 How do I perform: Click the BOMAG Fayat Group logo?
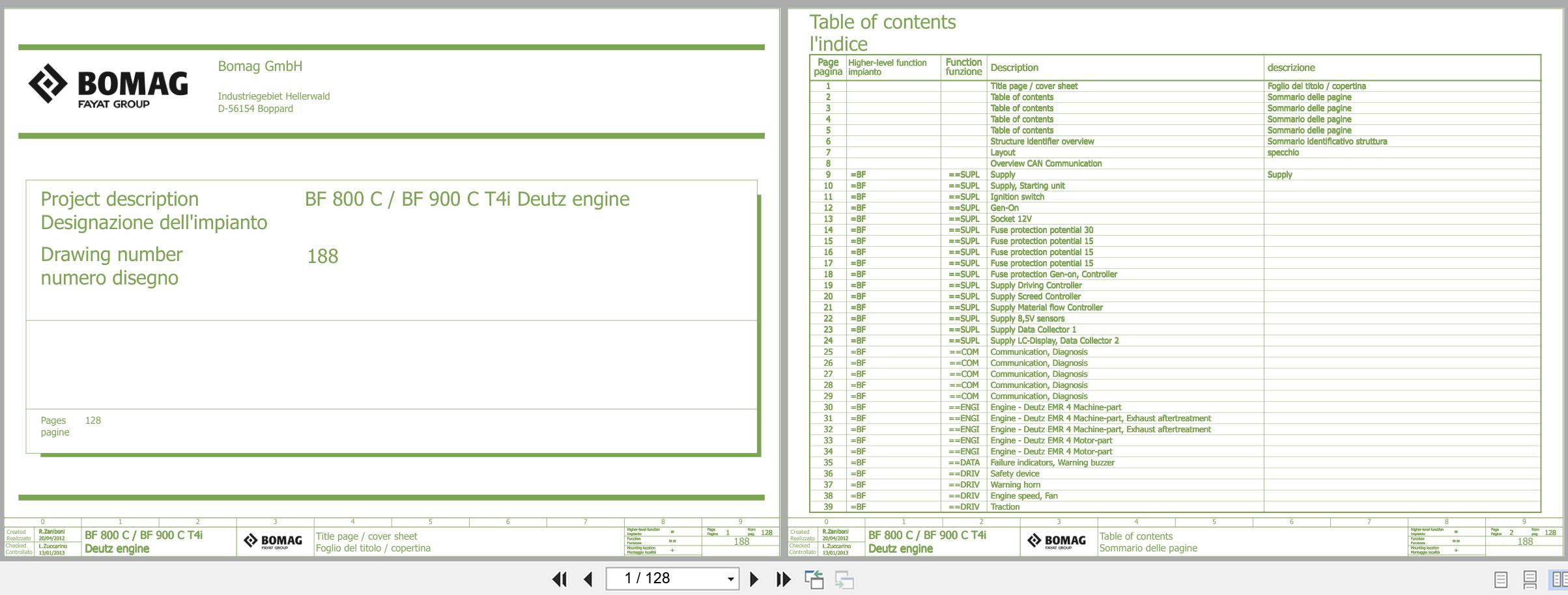point(108,85)
